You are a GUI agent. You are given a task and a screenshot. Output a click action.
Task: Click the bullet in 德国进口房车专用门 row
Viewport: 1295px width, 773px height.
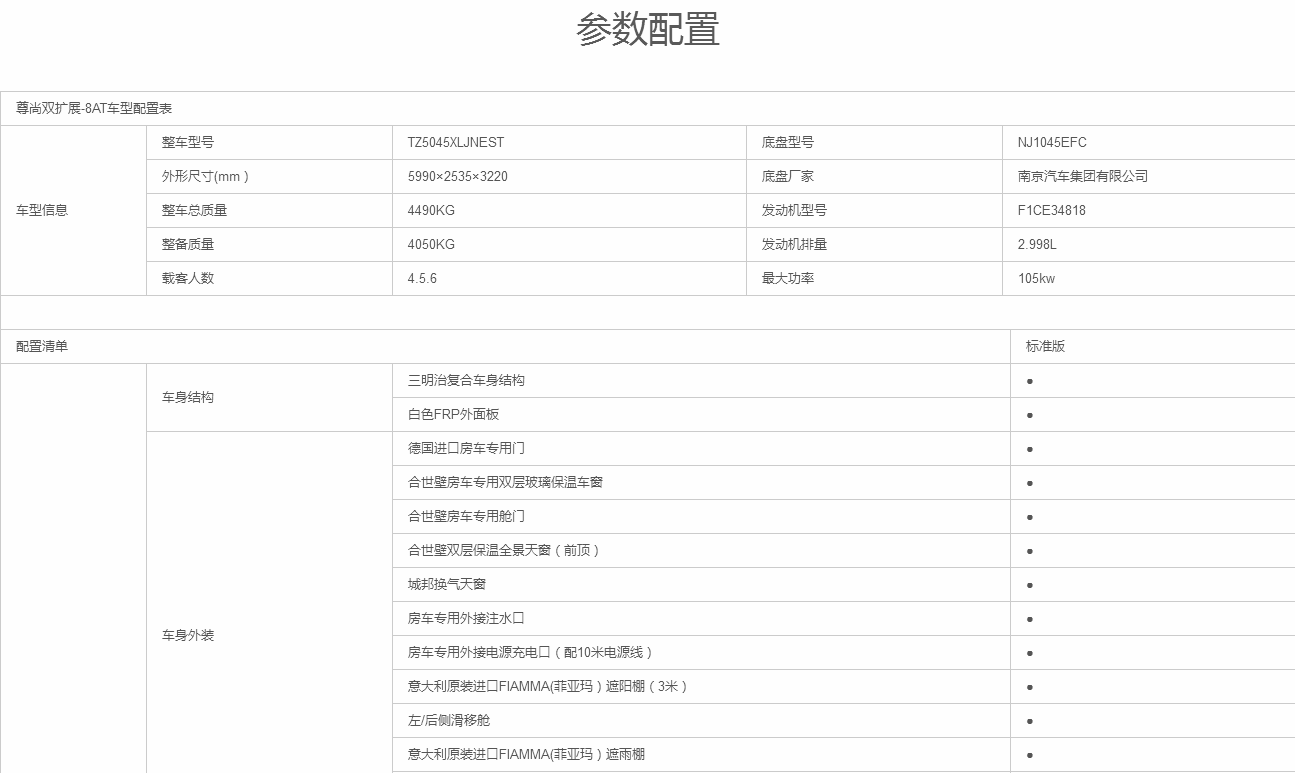tap(1030, 449)
